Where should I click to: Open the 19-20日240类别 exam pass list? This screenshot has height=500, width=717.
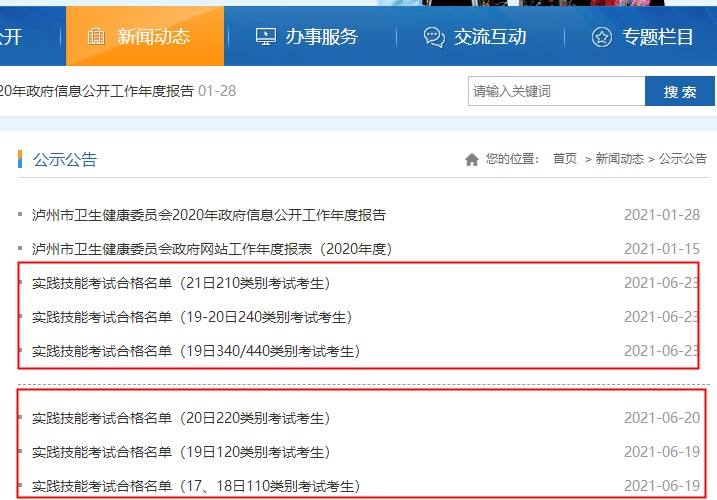pos(192,317)
